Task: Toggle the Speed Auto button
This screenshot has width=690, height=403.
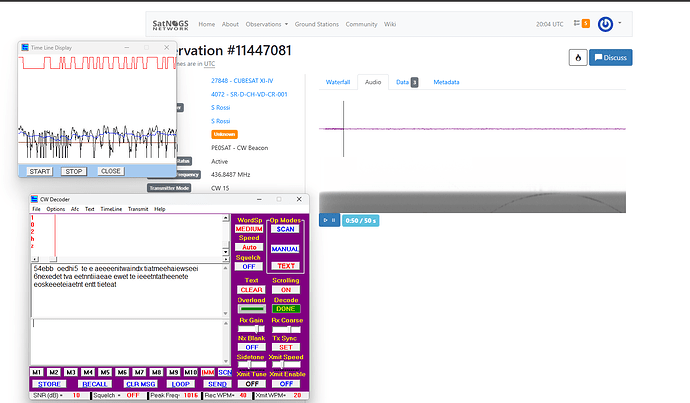Action: click(249, 247)
